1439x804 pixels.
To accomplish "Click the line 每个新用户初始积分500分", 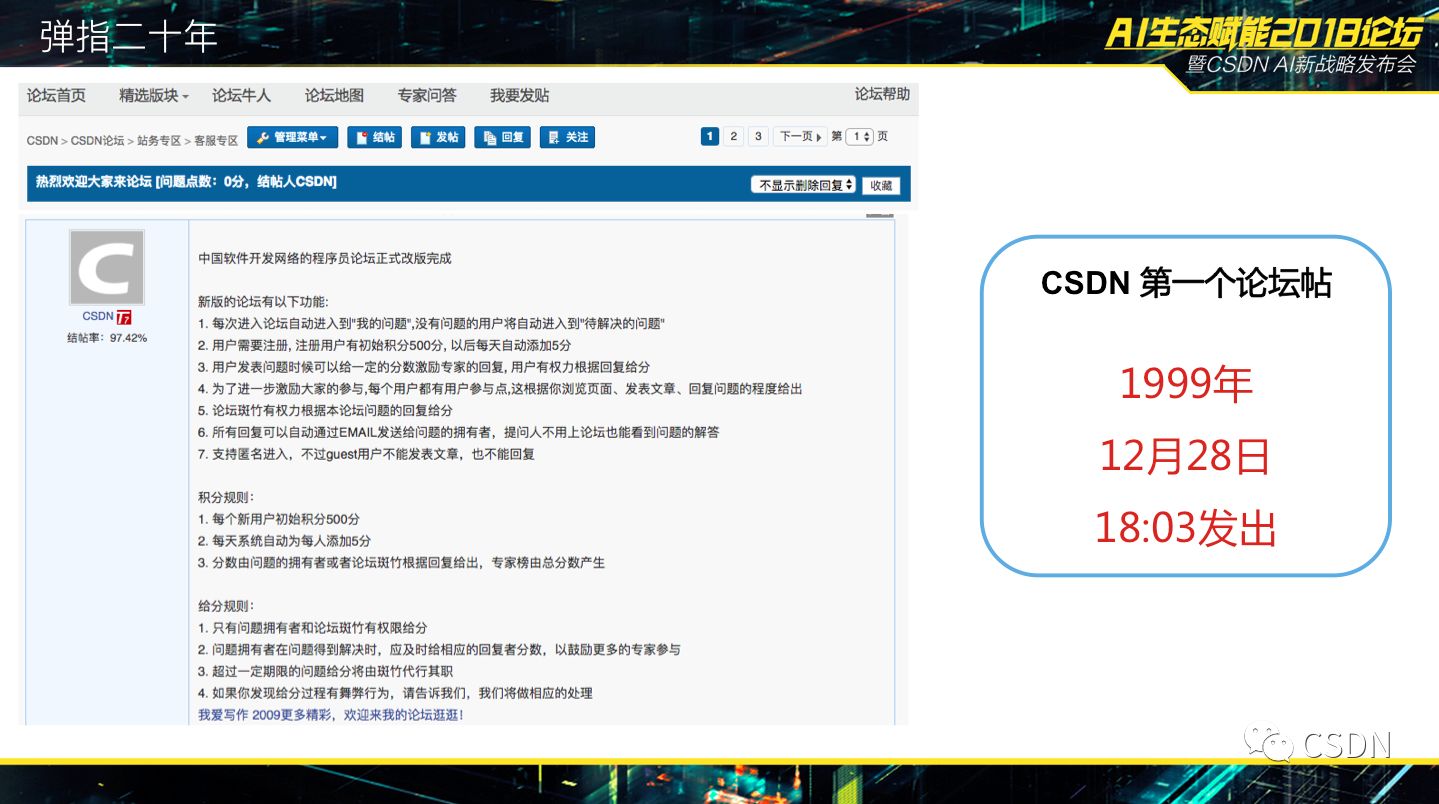I will (279, 519).
